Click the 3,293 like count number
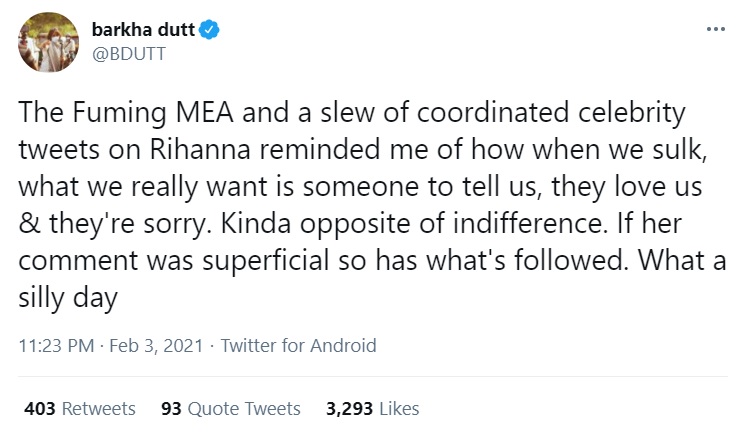Viewport: 746px width, 436px height. pos(349,408)
